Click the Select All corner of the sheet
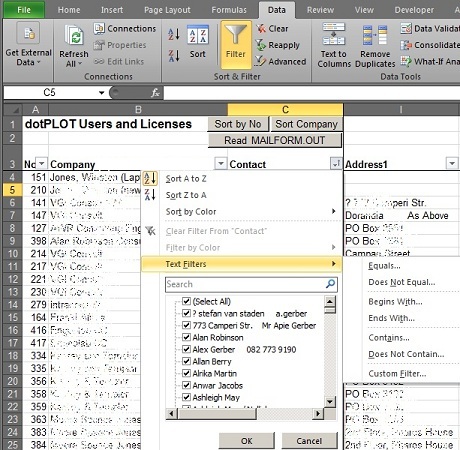The height and width of the screenshot is (450, 460). (13, 109)
